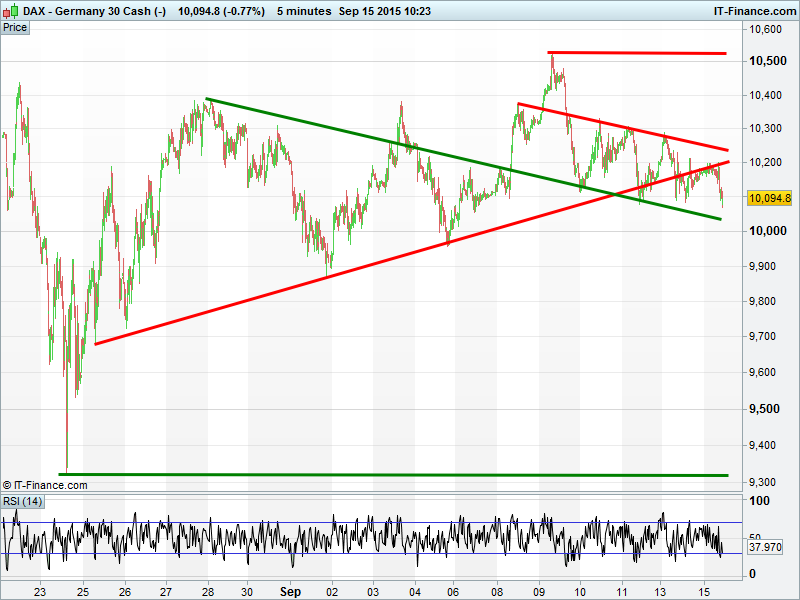Click the 10,200 price axis label
Screen dimensions: 800x600
765,162
